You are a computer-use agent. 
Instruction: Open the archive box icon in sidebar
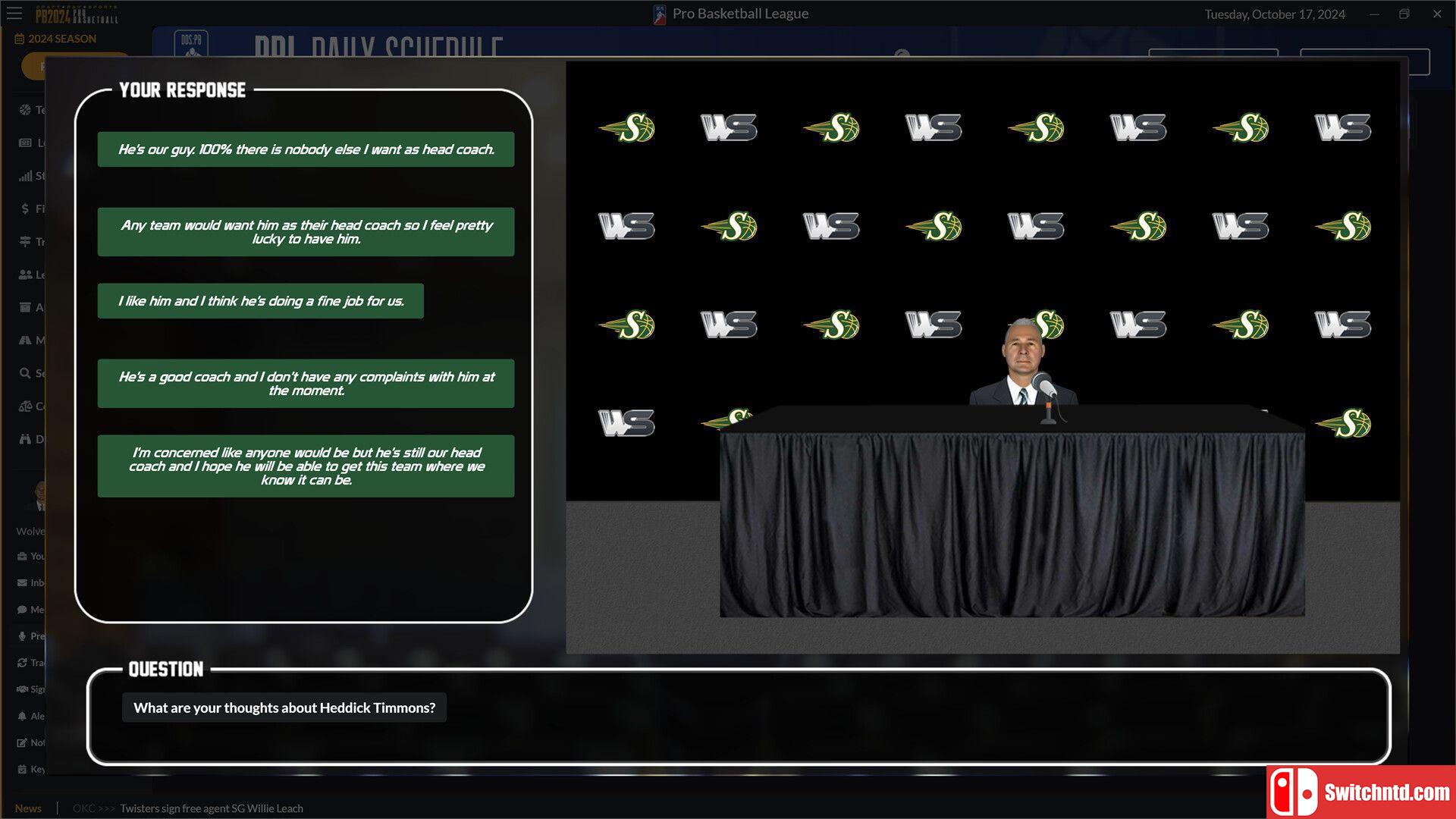click(25, 307)
